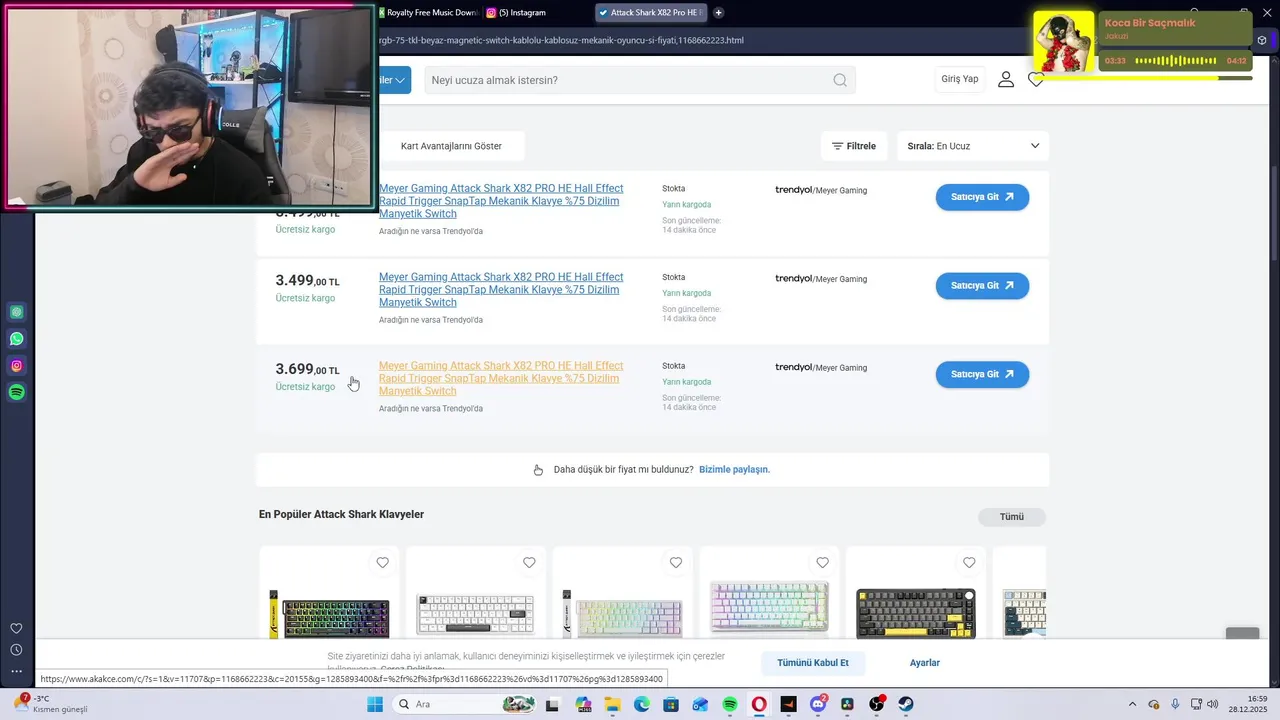Click Tümü button for popular keyboards
The width and height of the screenshot is (1280, 720).
pyautogui.click(x=1012, y=517)
